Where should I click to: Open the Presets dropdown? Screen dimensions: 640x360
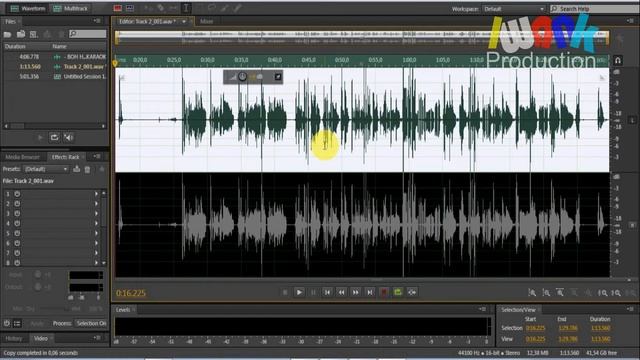[46, 169]
